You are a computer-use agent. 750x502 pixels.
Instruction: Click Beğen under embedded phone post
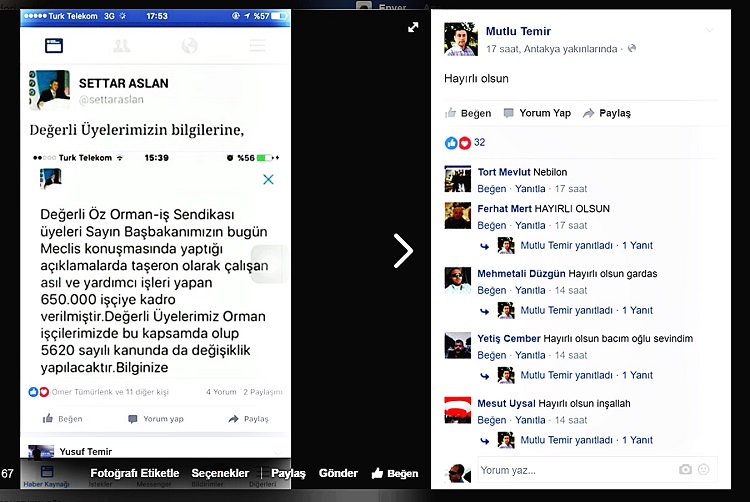coord(63,419)
